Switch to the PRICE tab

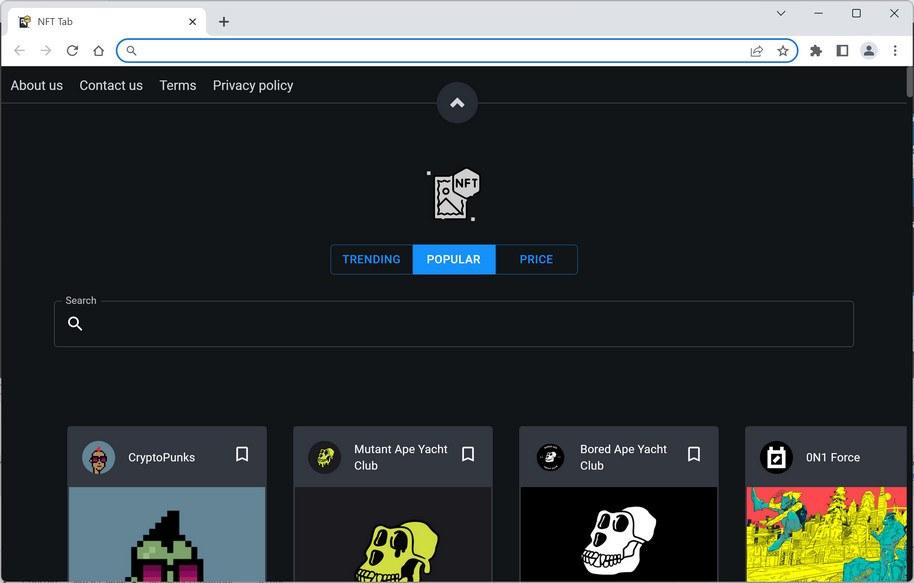536,259
